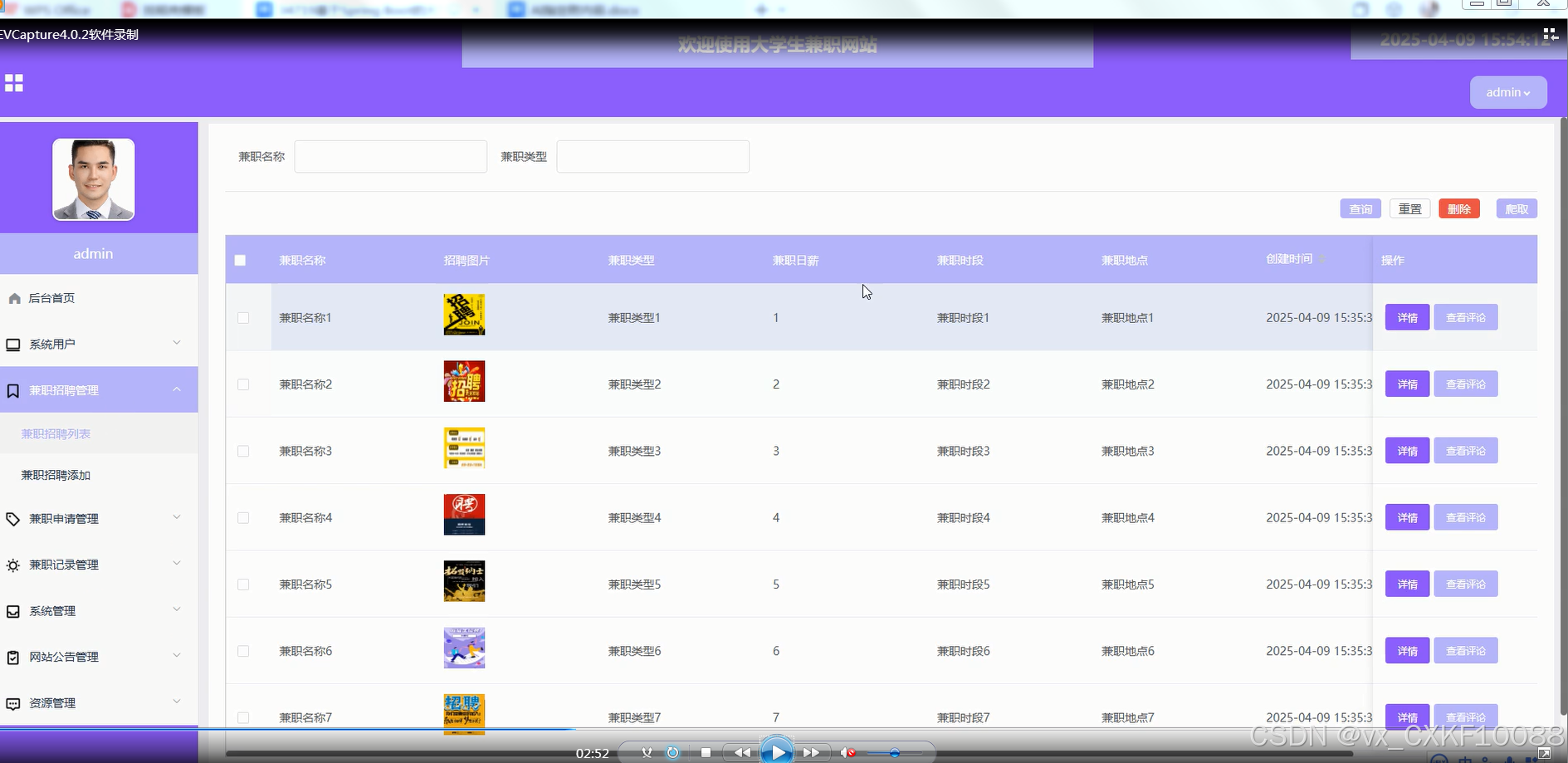Click the grid menu icon in purple header
Viewport: 1568px width, 763px height.
tap(14, 83)
